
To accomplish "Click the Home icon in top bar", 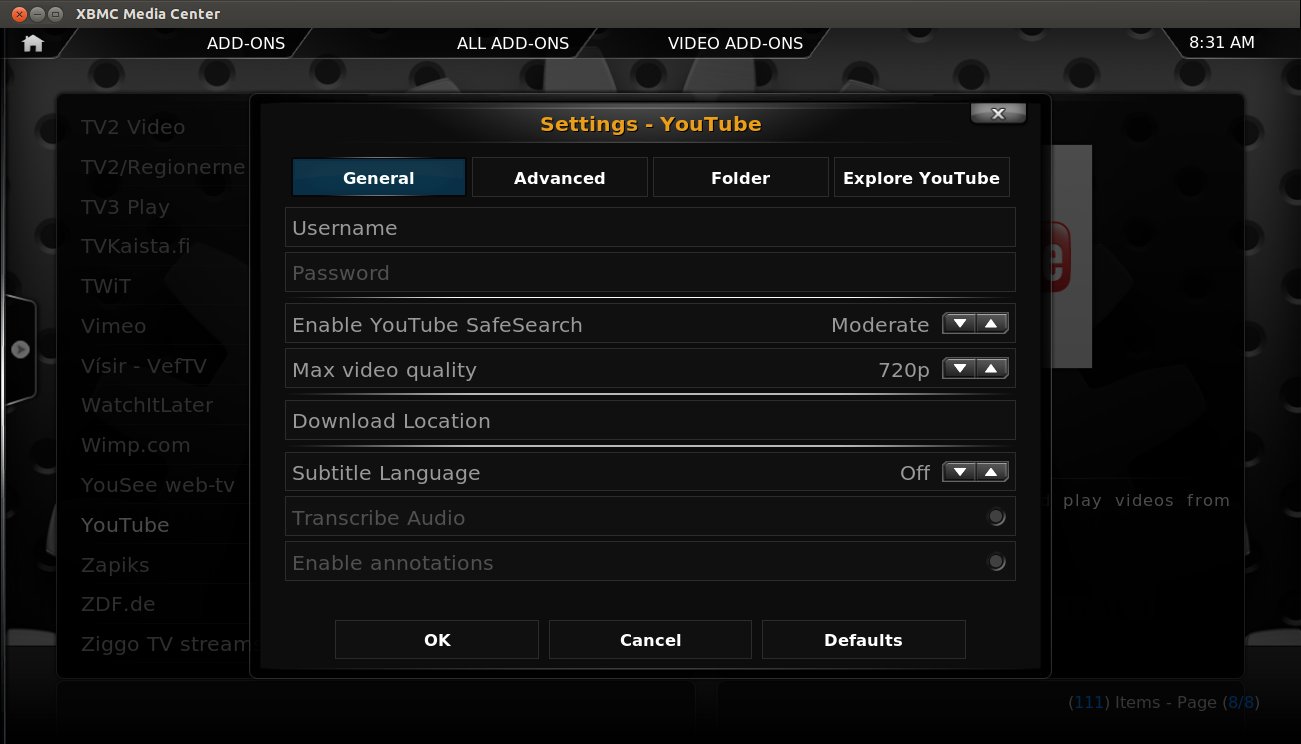I will click(x=33, y=43).
